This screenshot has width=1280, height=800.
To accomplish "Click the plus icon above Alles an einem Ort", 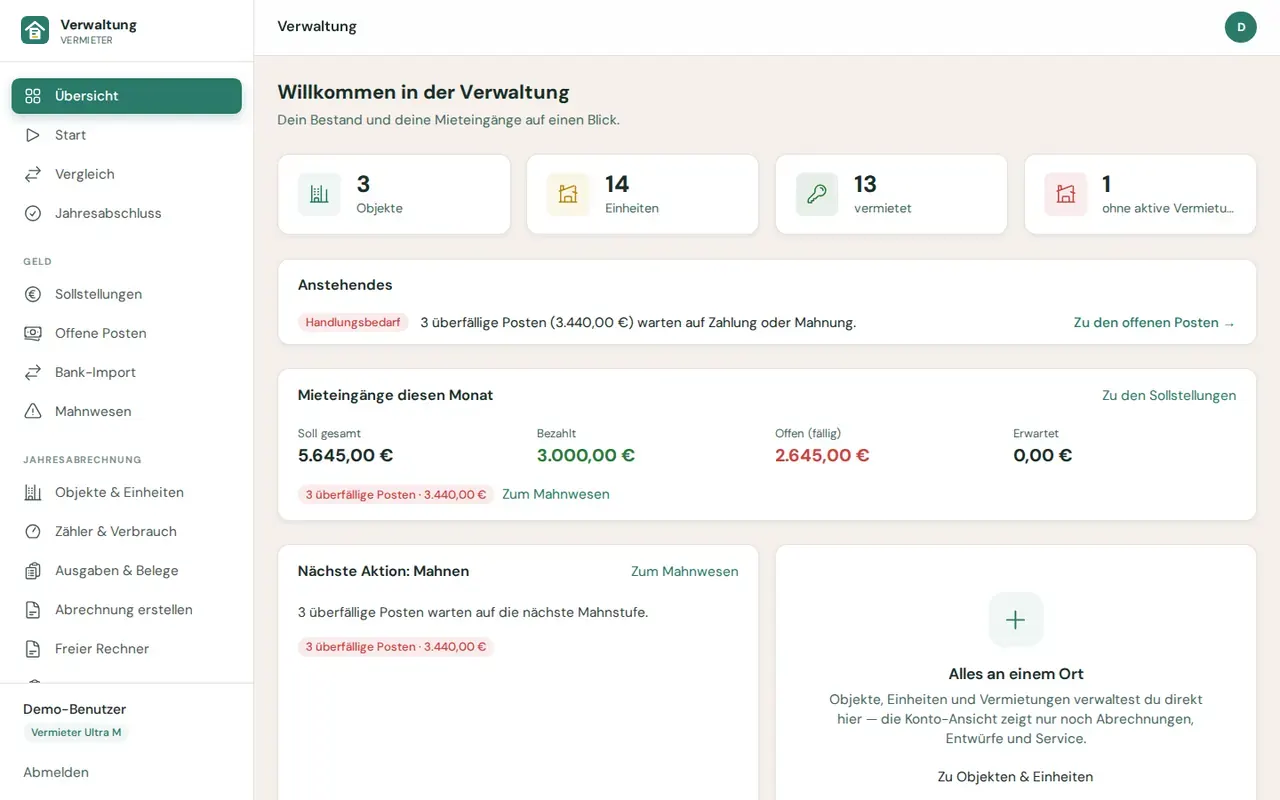I will pyautogui.click(x=1016, y=620).
